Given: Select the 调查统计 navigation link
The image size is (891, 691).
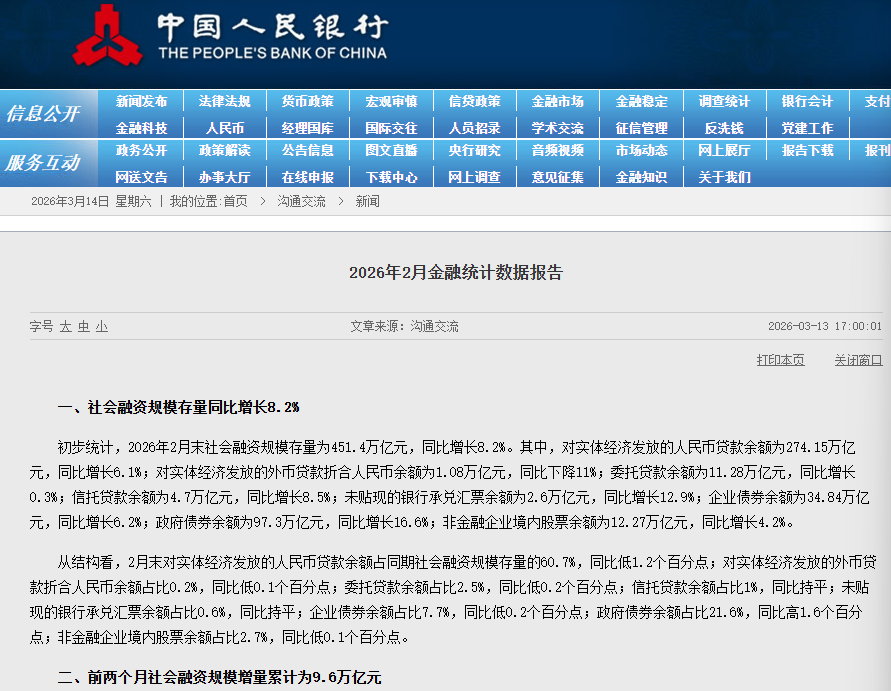Looking at the screenshot, I should point(724,101).
